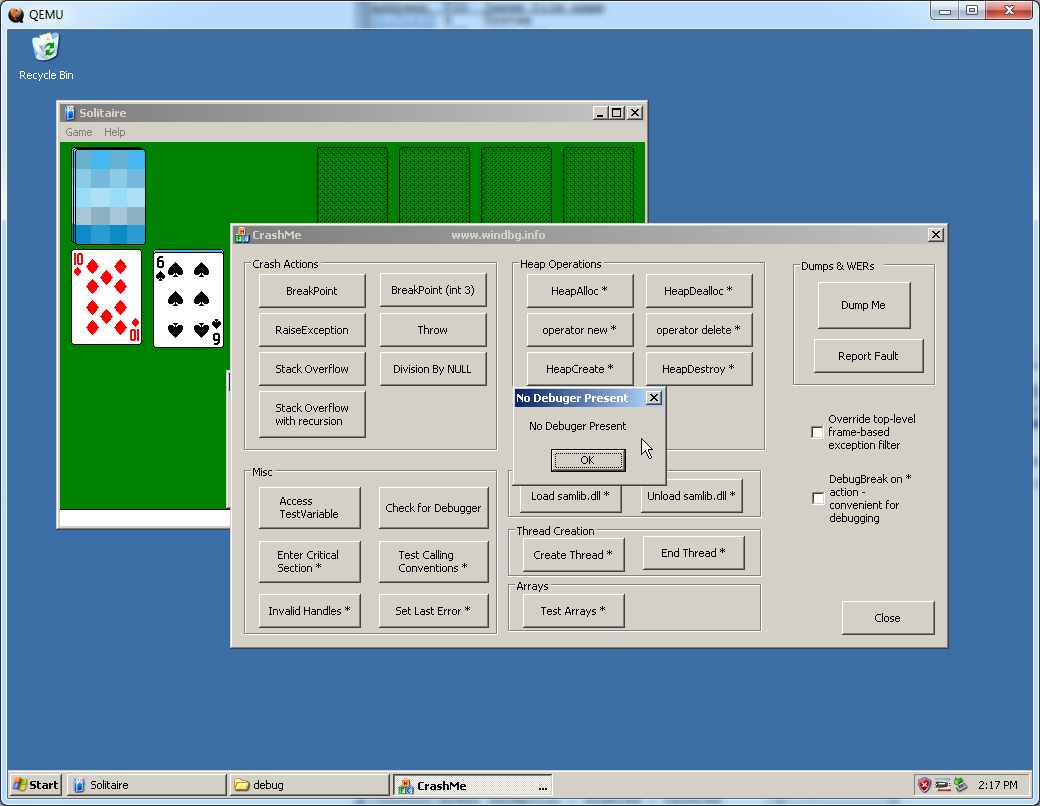Screen dimensions: 1040x806
Task: Close the CrashMe window with X
Action: point(935,235)
